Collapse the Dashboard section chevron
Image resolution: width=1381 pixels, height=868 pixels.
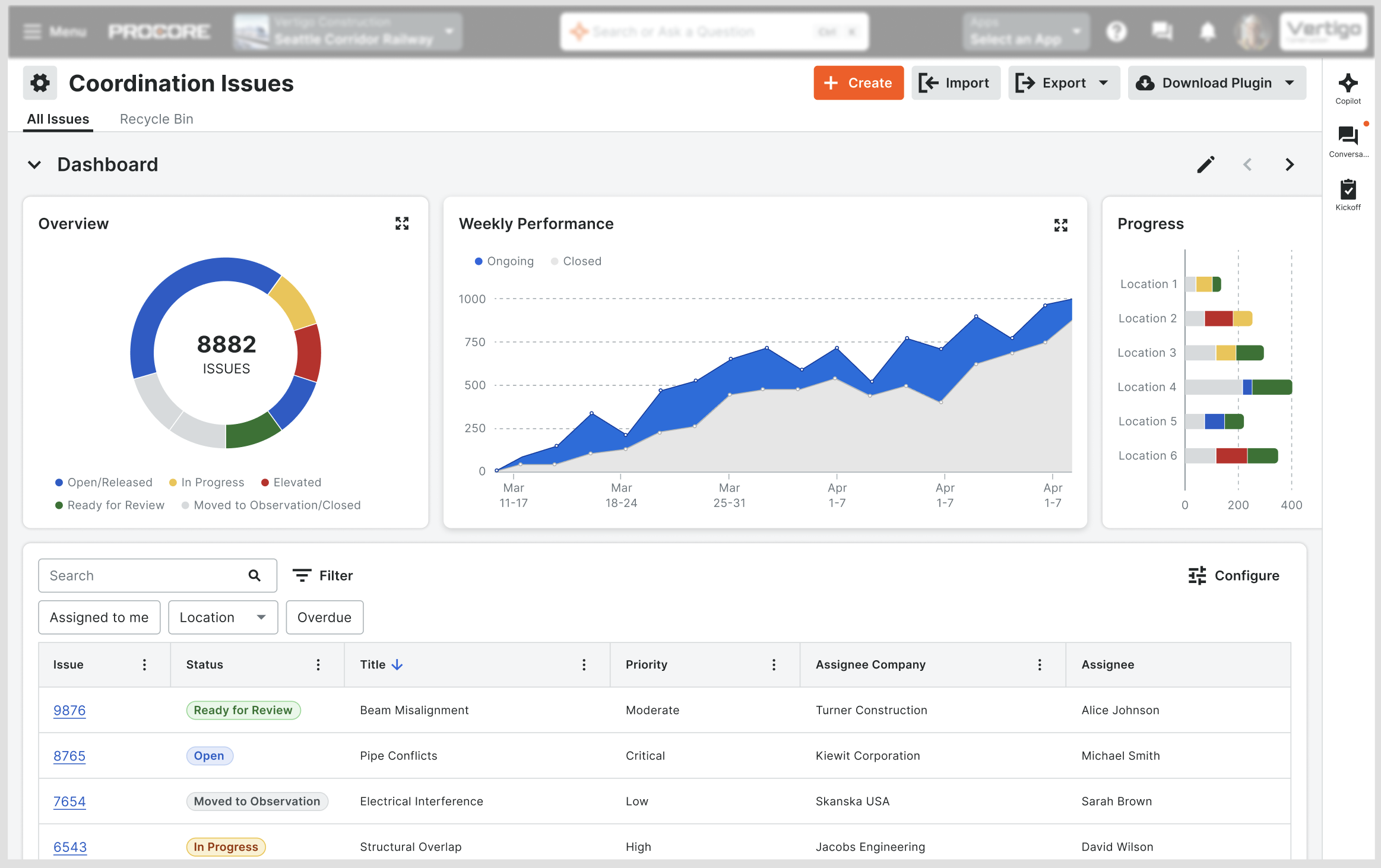[34, 164]
